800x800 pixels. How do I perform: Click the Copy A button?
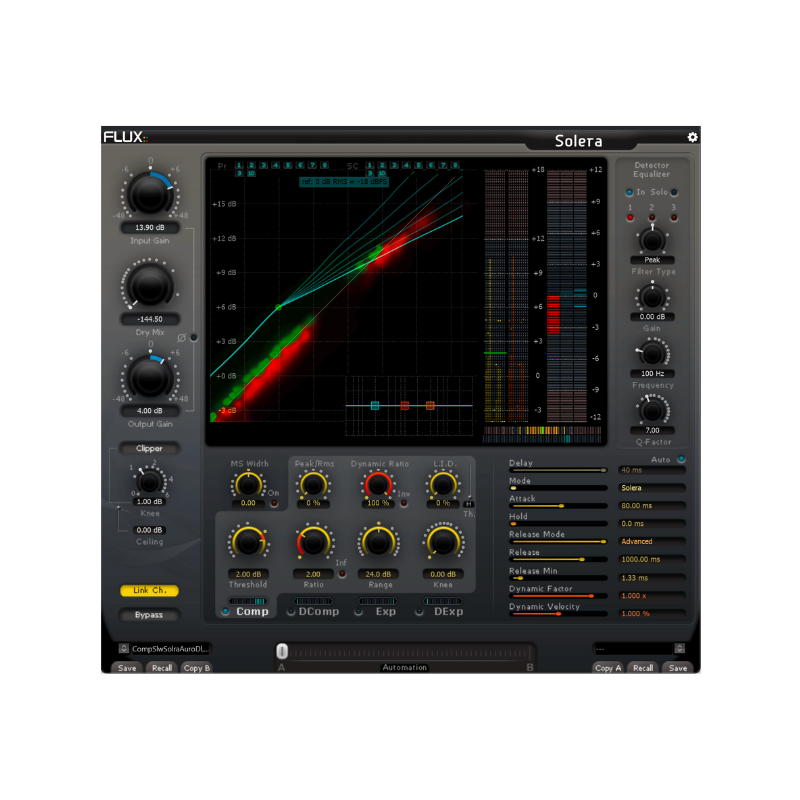pos(608,668)
